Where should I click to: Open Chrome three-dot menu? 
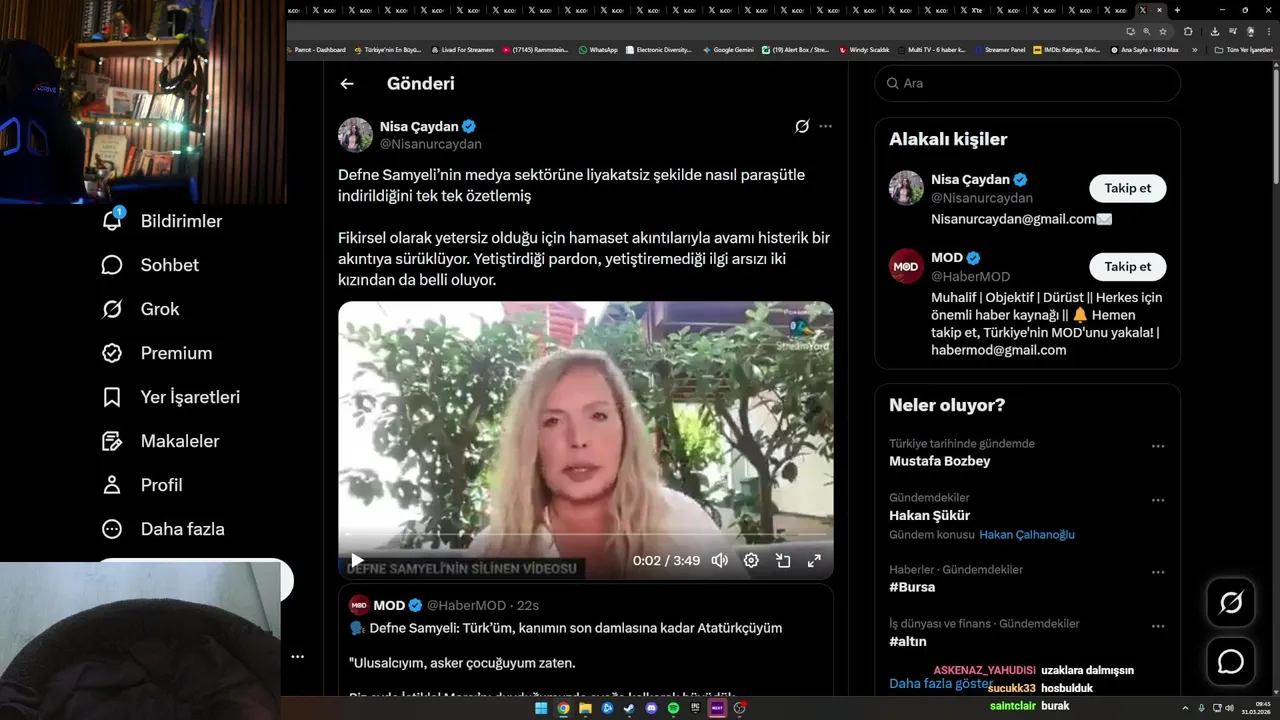coord(1268,31)
